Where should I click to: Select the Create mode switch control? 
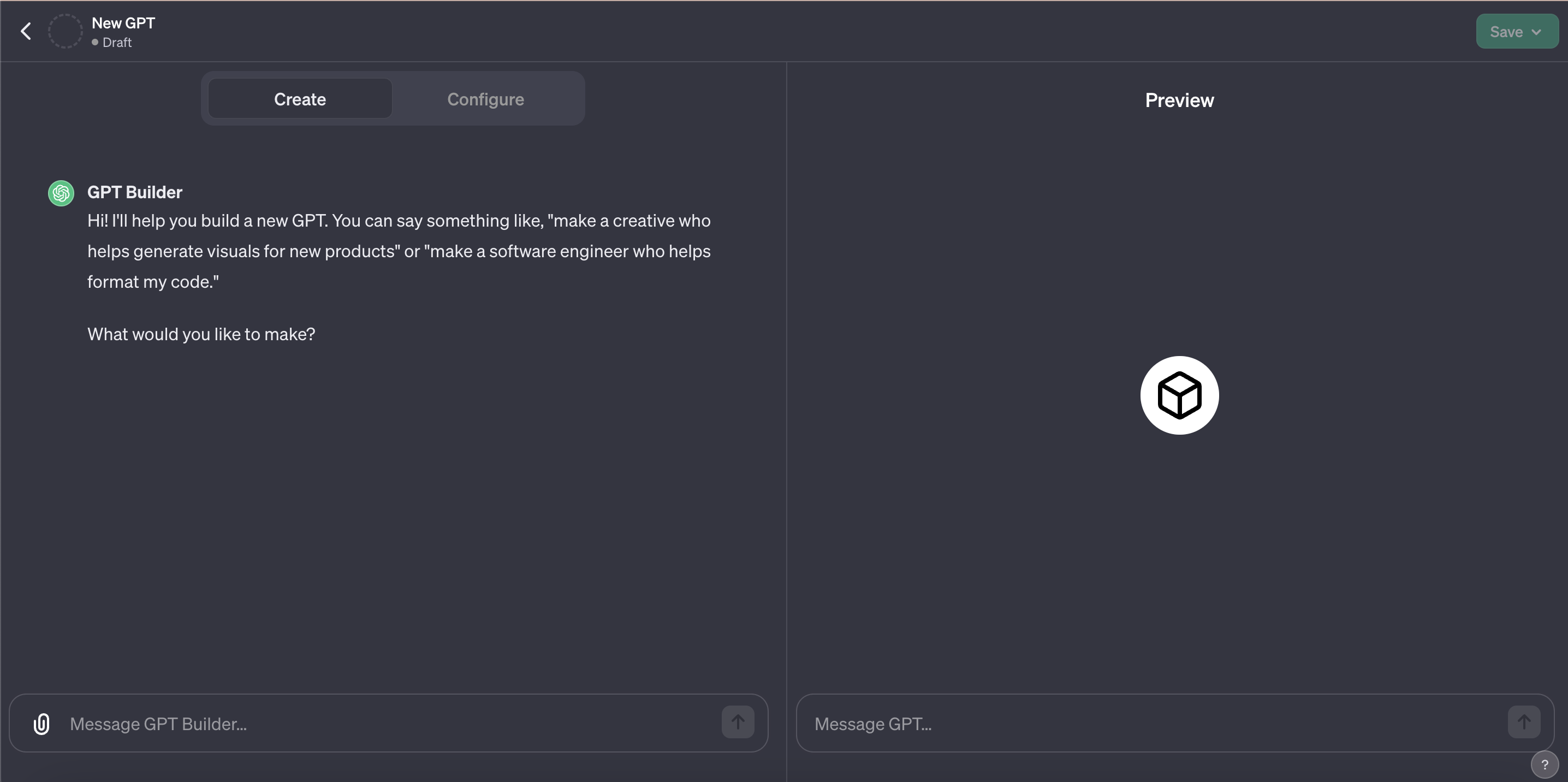click(x=299, y=99)
